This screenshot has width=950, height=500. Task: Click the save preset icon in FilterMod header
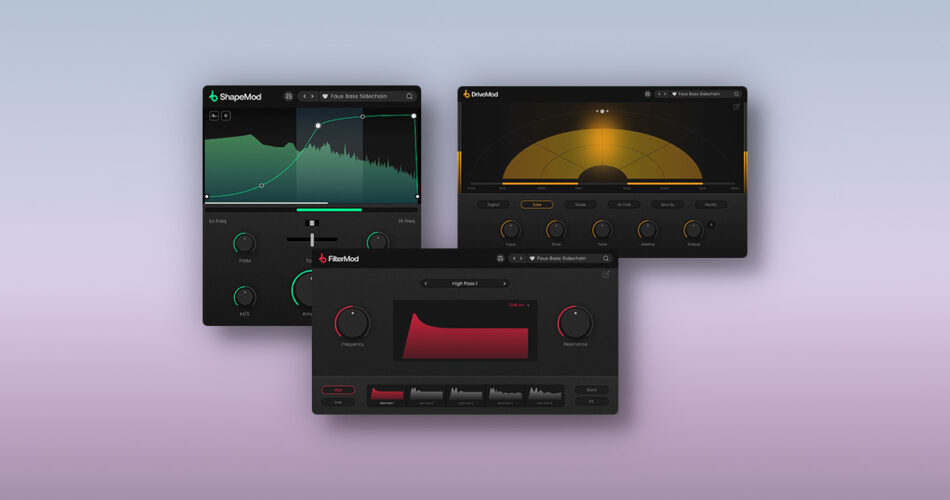click(x=499, y=258)
